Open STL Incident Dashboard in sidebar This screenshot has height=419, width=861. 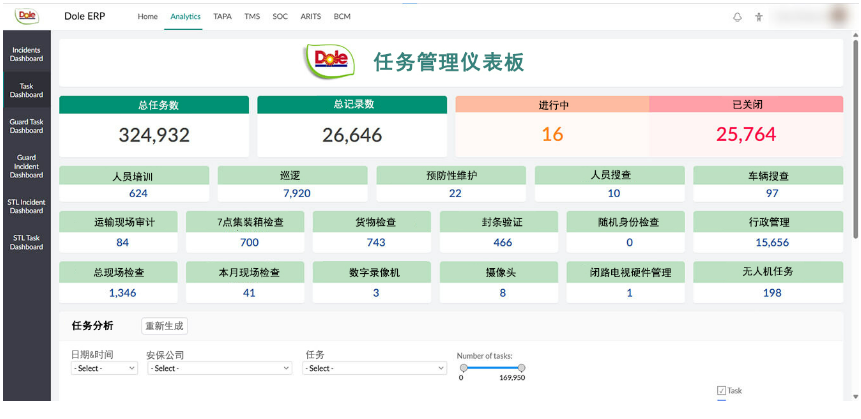pyautogui.click(x=26, y=206)
